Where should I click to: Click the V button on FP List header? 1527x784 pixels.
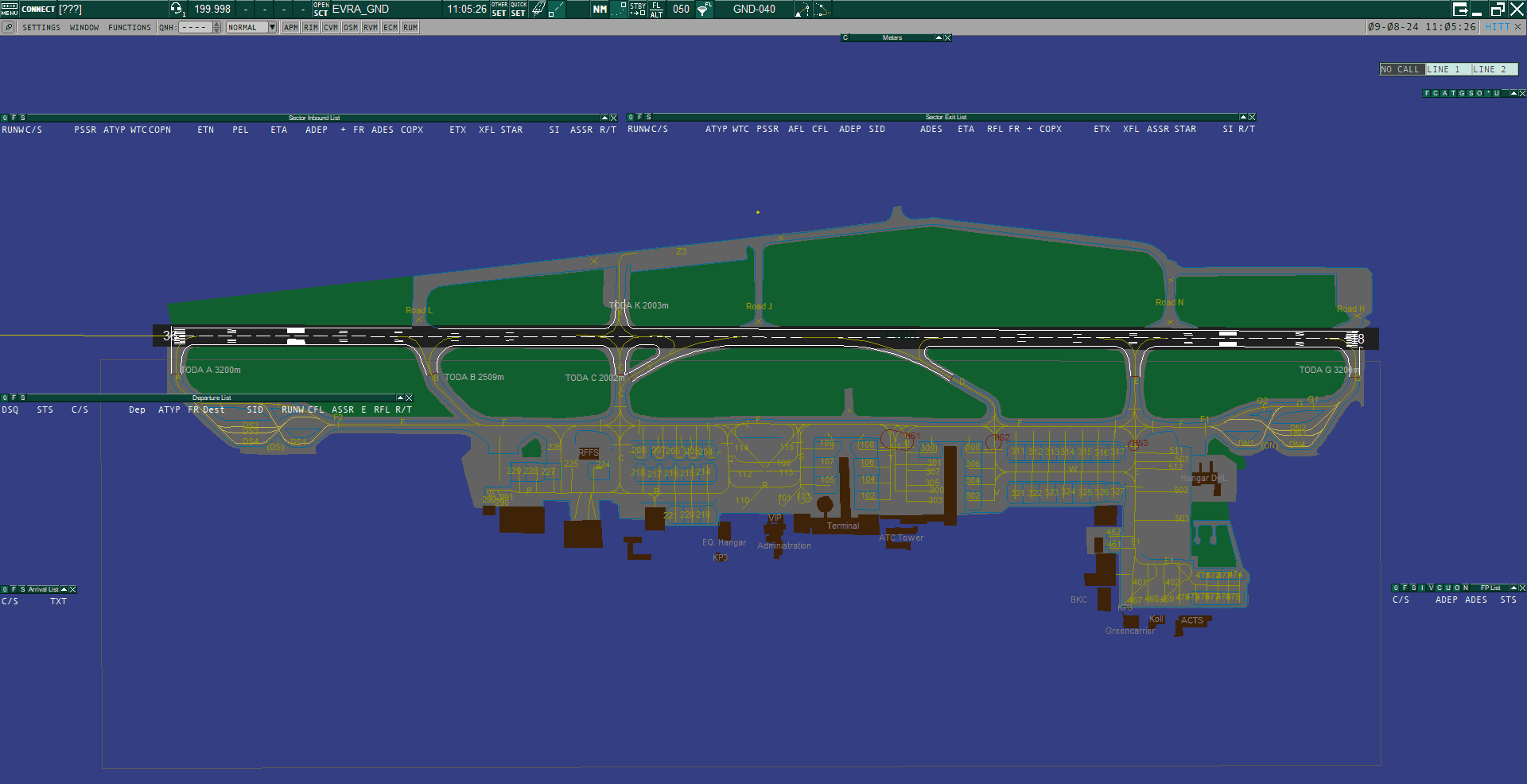point(1431,588)
